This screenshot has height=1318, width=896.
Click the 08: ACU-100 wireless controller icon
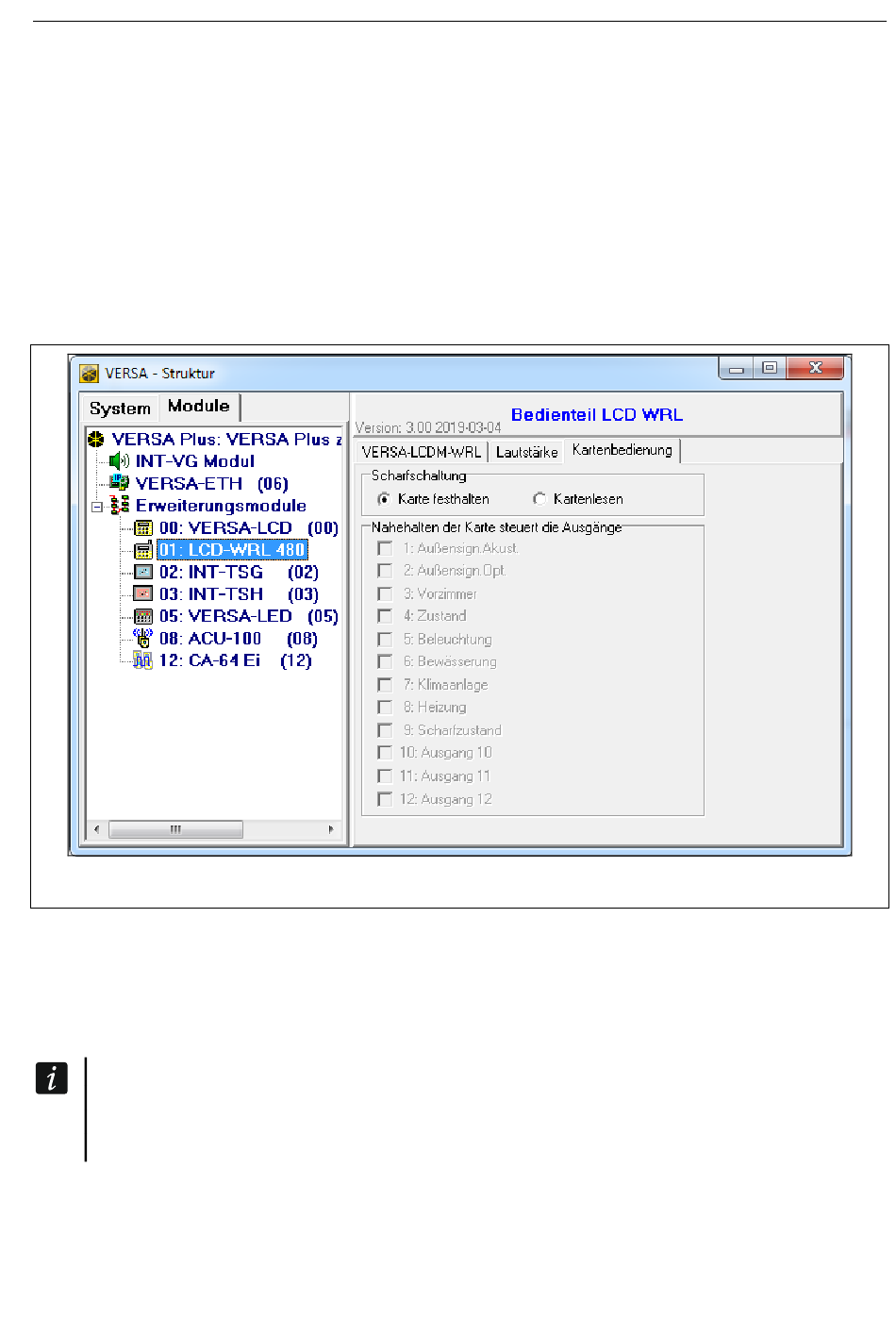pos(143,638)
